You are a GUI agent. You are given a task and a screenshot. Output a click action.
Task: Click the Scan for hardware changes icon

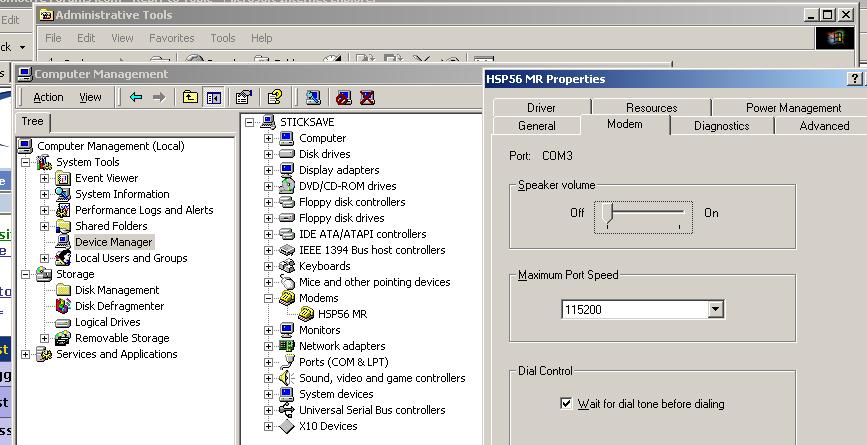point(313,97)
